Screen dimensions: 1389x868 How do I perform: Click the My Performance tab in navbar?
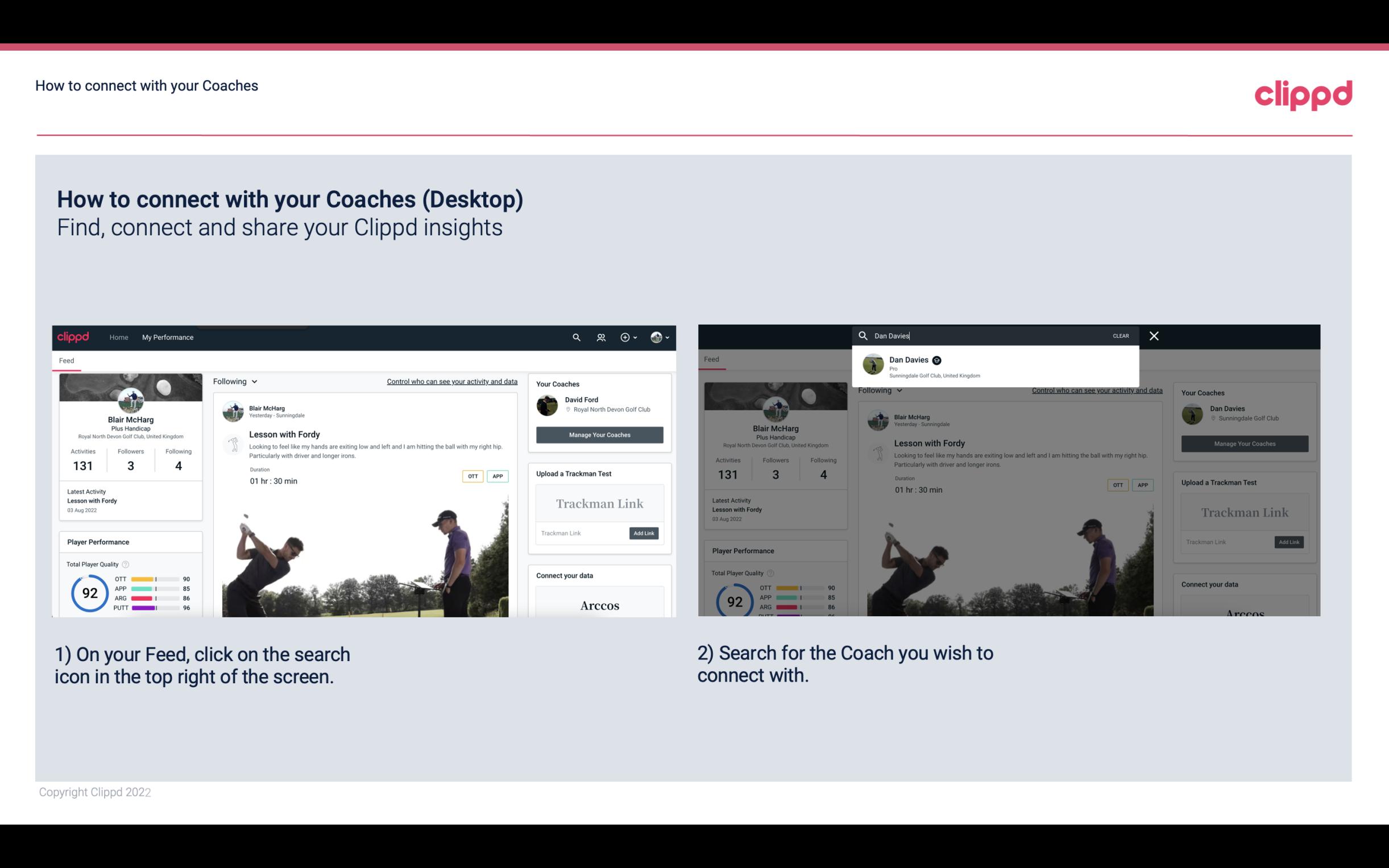pyautogui.click(x=169, y=337)
